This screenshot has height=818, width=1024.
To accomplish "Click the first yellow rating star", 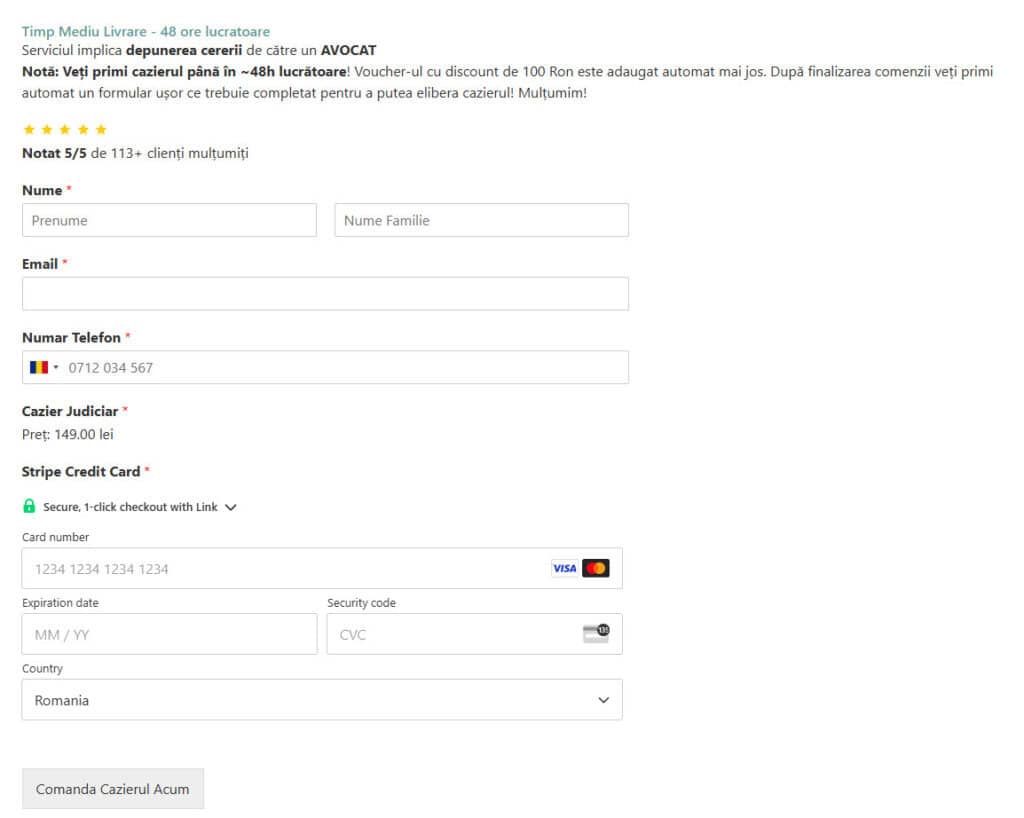I will (x=28, y=130).
